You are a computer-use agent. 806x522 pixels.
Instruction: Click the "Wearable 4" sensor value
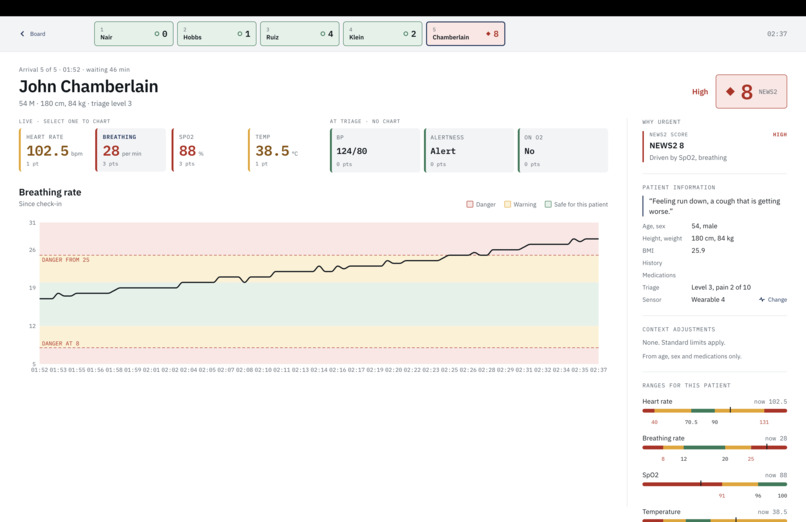pos(708,300)
